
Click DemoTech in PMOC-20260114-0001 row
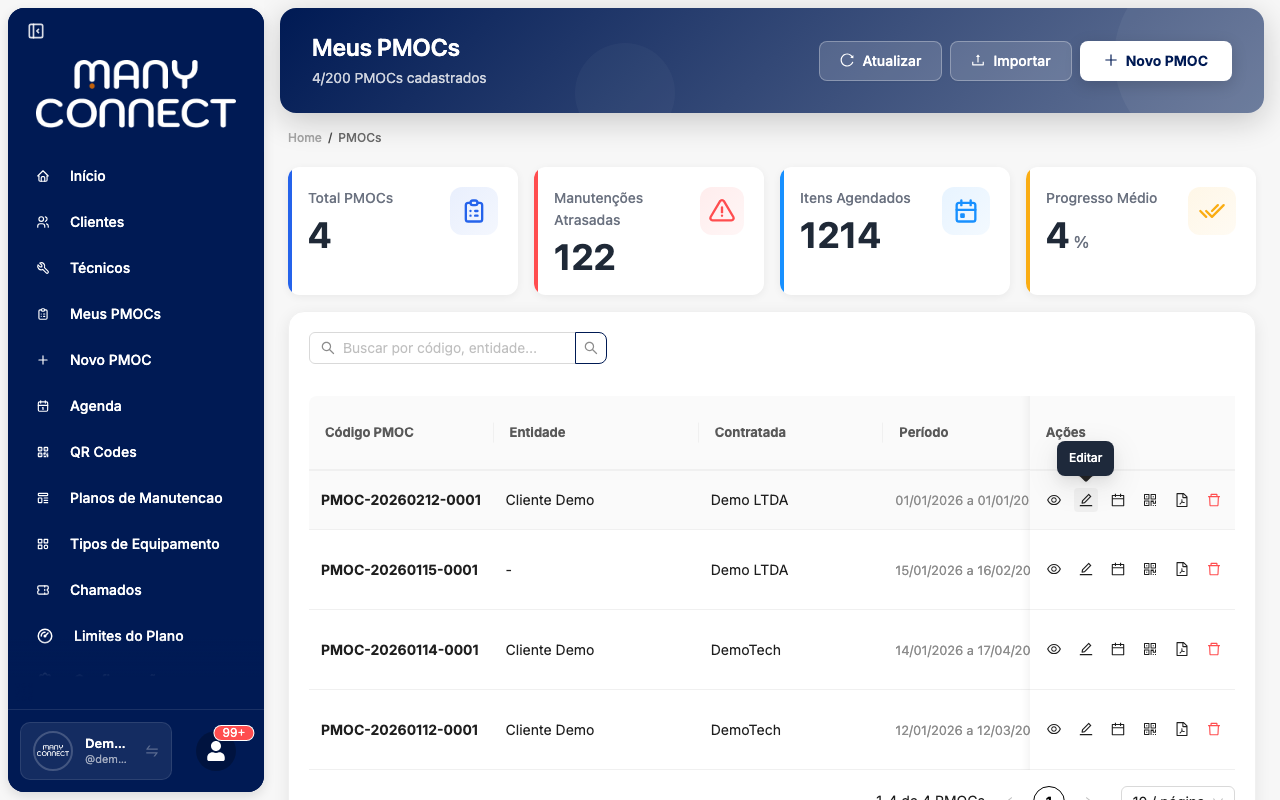[x=746, y=650]
